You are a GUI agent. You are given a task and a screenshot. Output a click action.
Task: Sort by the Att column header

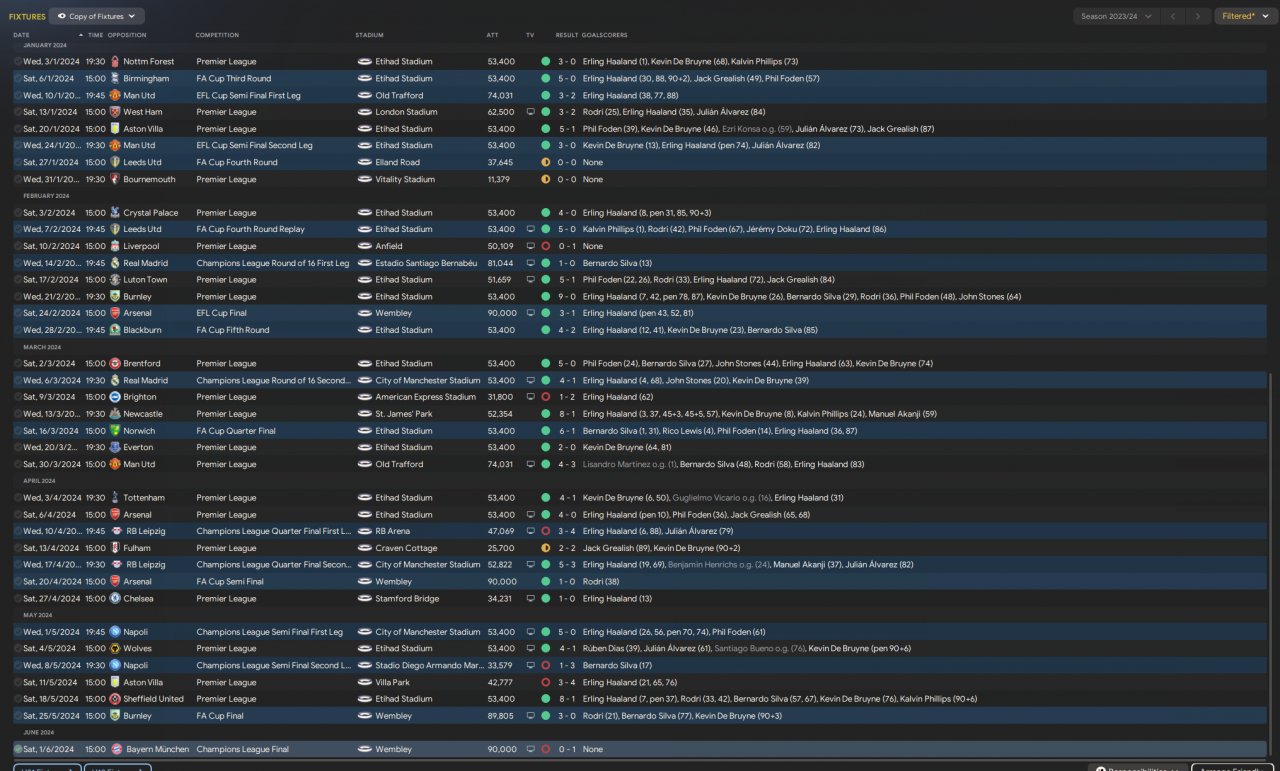click(492, 35)
